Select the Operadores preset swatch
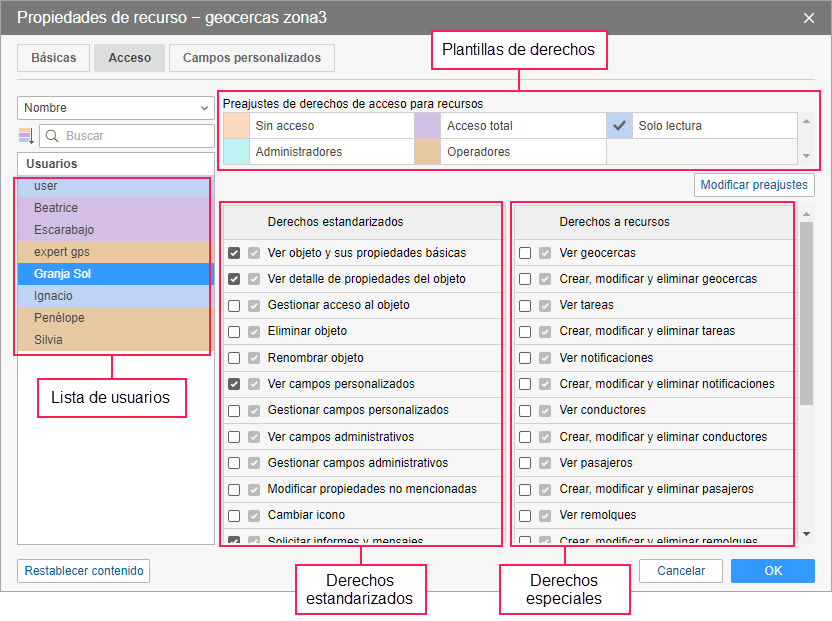 pos(428,152)
